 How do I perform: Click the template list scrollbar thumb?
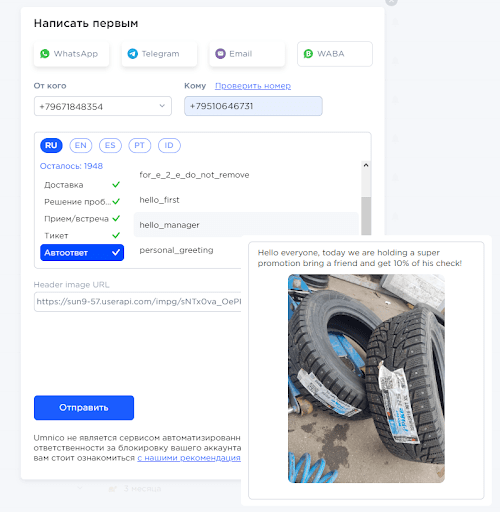pyautogui.click(x=366, y=216)
